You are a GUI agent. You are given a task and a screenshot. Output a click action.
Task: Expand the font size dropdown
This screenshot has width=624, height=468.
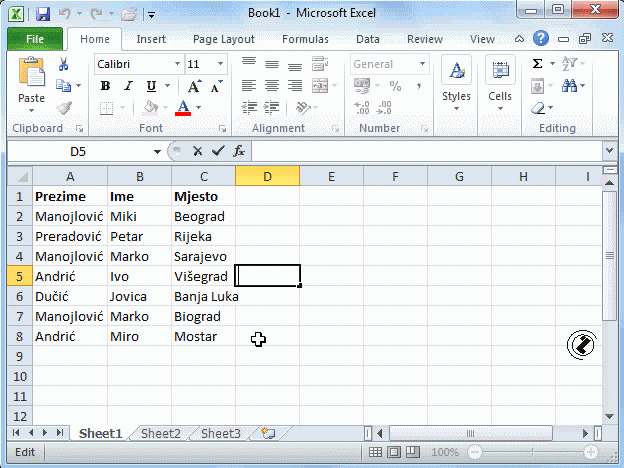(x=221, y=64)
